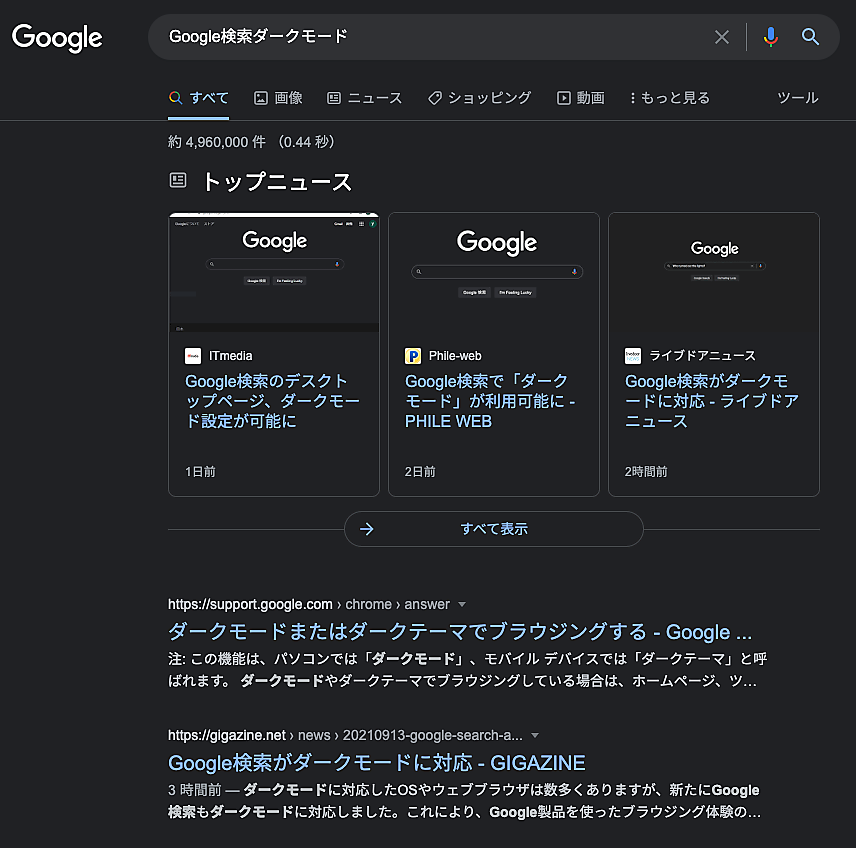The image size is (856, 848).
Task: Open the ショッピング tab
Action: [479, 98]
